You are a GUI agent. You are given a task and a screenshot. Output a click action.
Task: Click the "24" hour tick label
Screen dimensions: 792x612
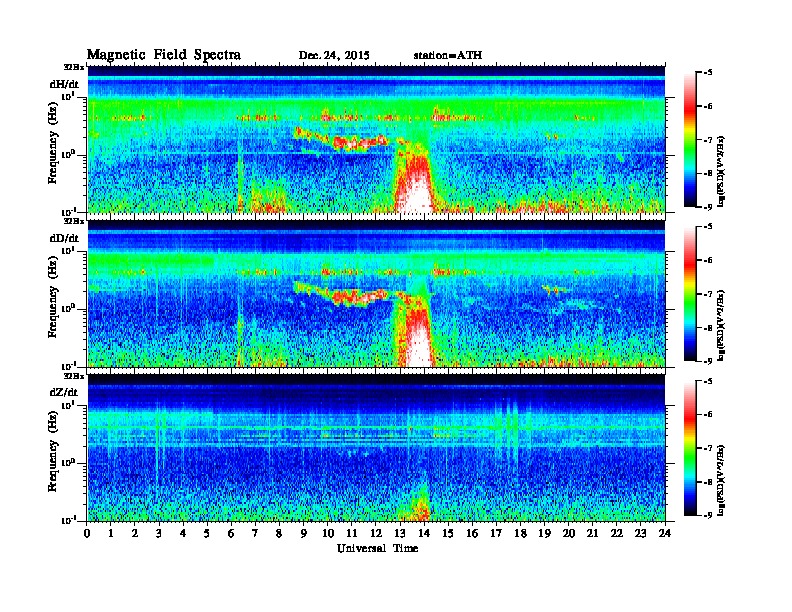[665, 534]
